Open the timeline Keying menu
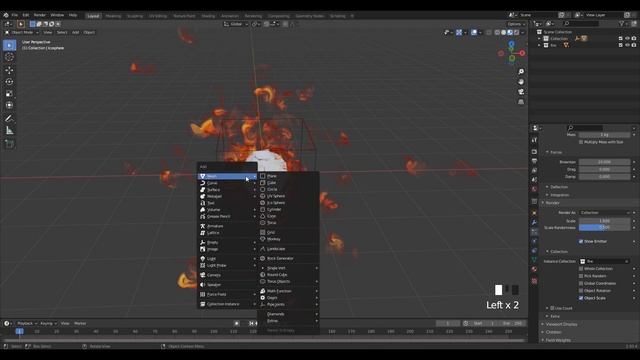Image resolution: width=640 pixels, height=360 pixels. coord(47,323)
